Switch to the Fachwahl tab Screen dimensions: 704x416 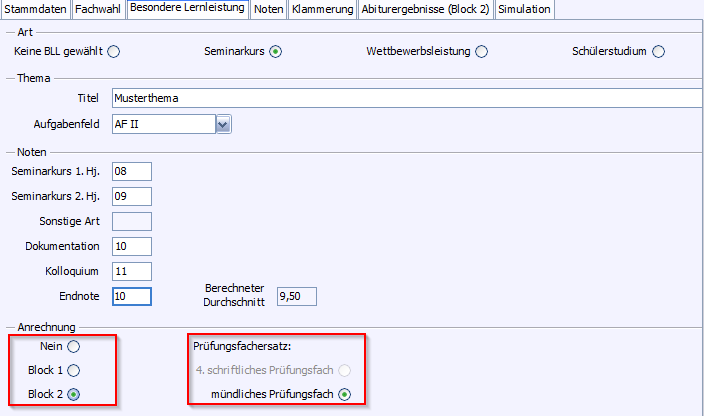[98, 9]
